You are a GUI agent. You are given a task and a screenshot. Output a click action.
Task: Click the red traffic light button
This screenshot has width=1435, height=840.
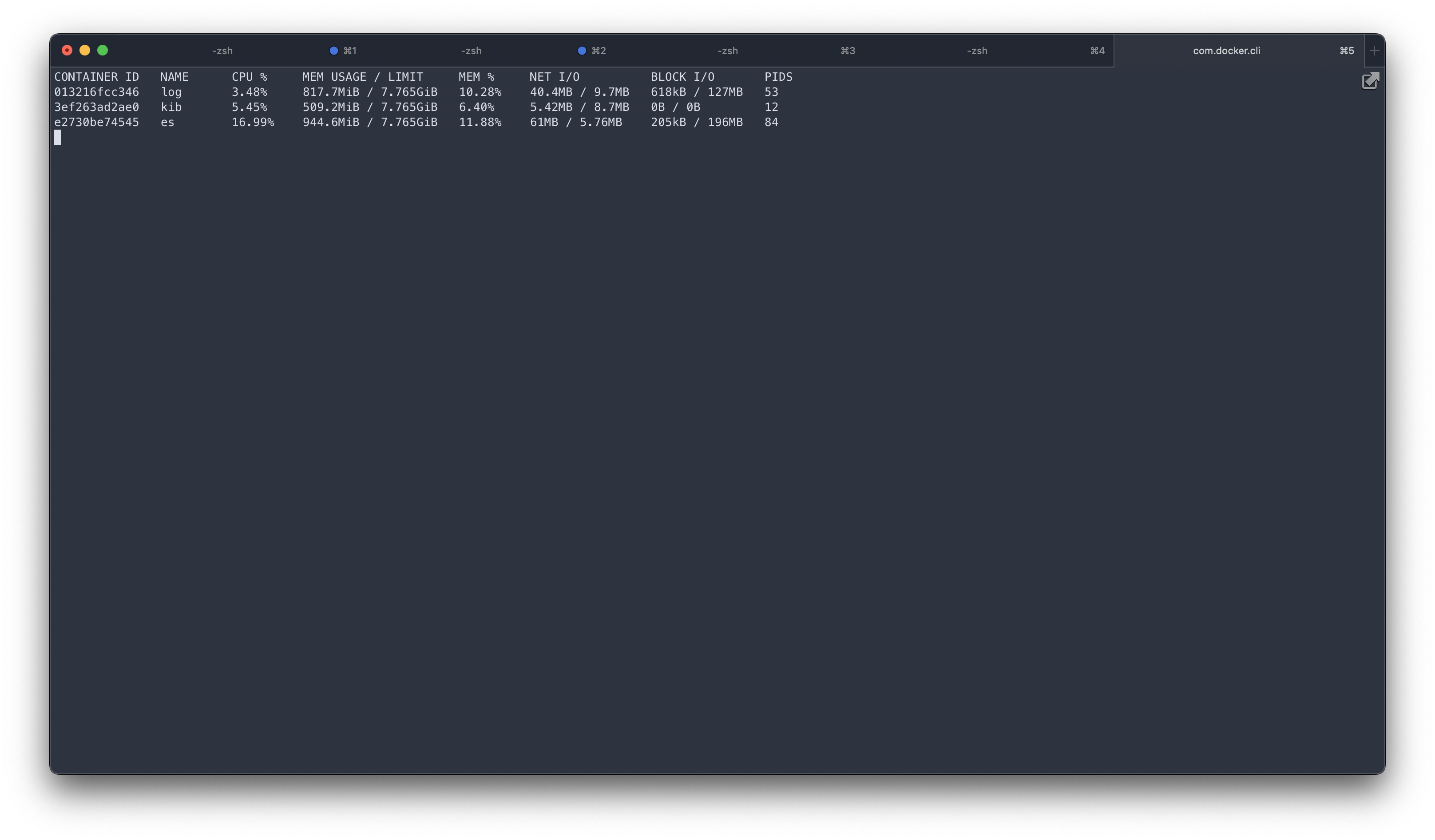coord(67,50)
